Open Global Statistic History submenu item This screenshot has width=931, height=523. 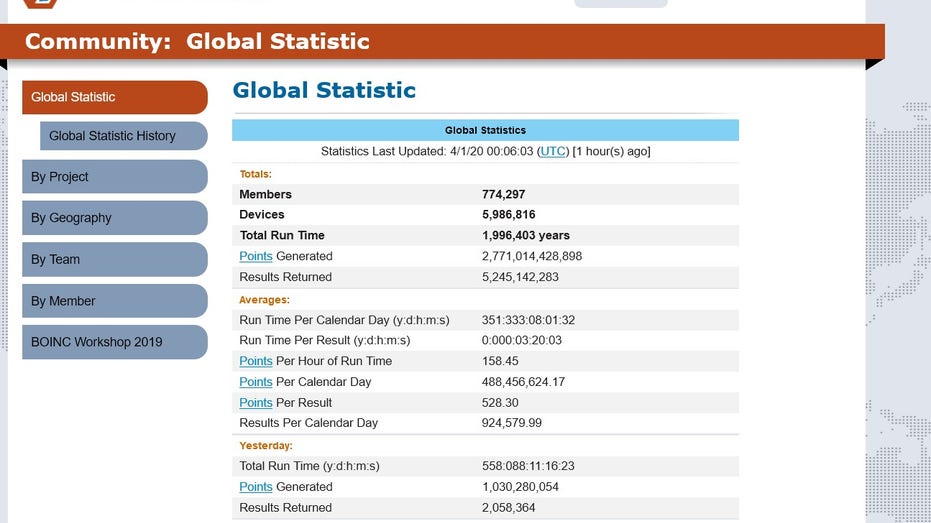click(x=124, y=136)
